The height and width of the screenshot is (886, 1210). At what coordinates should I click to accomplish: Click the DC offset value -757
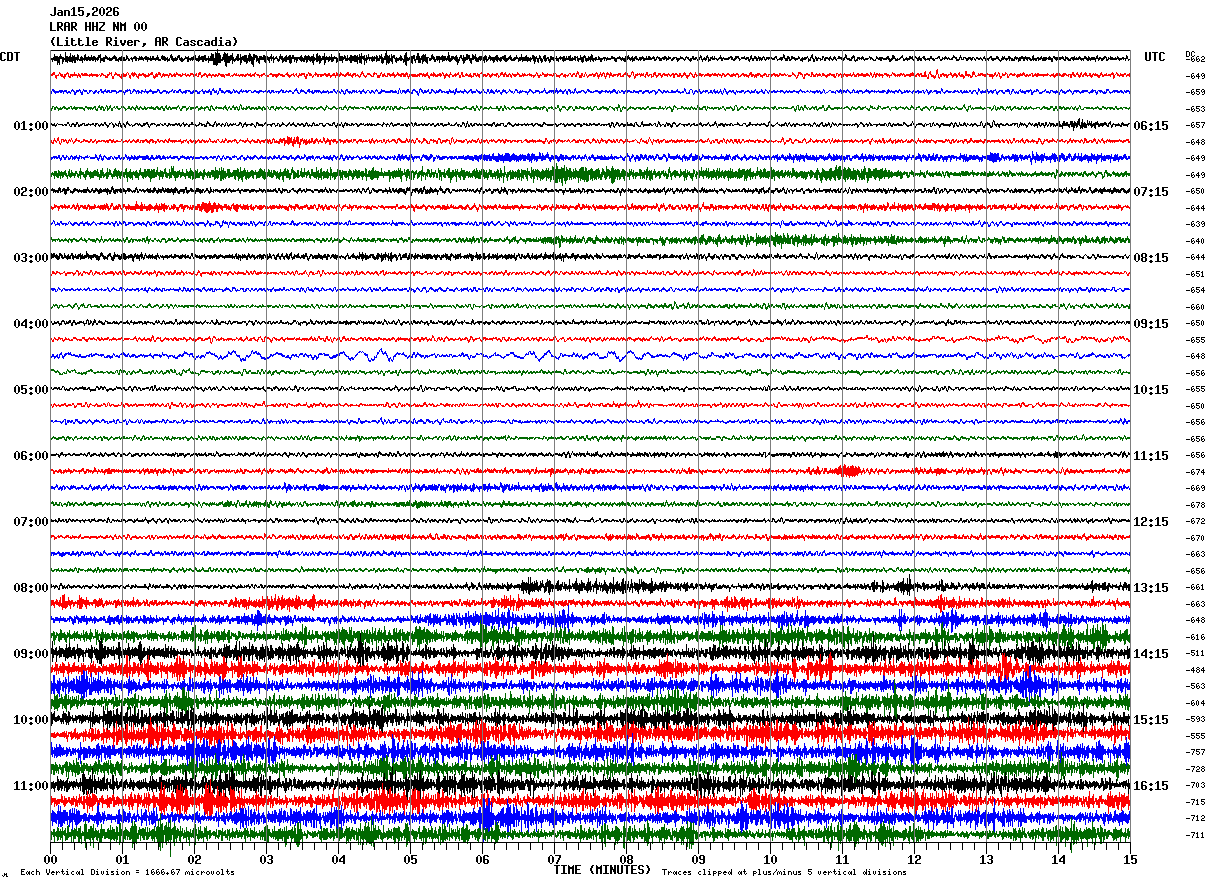click(x=1195, y=752)
